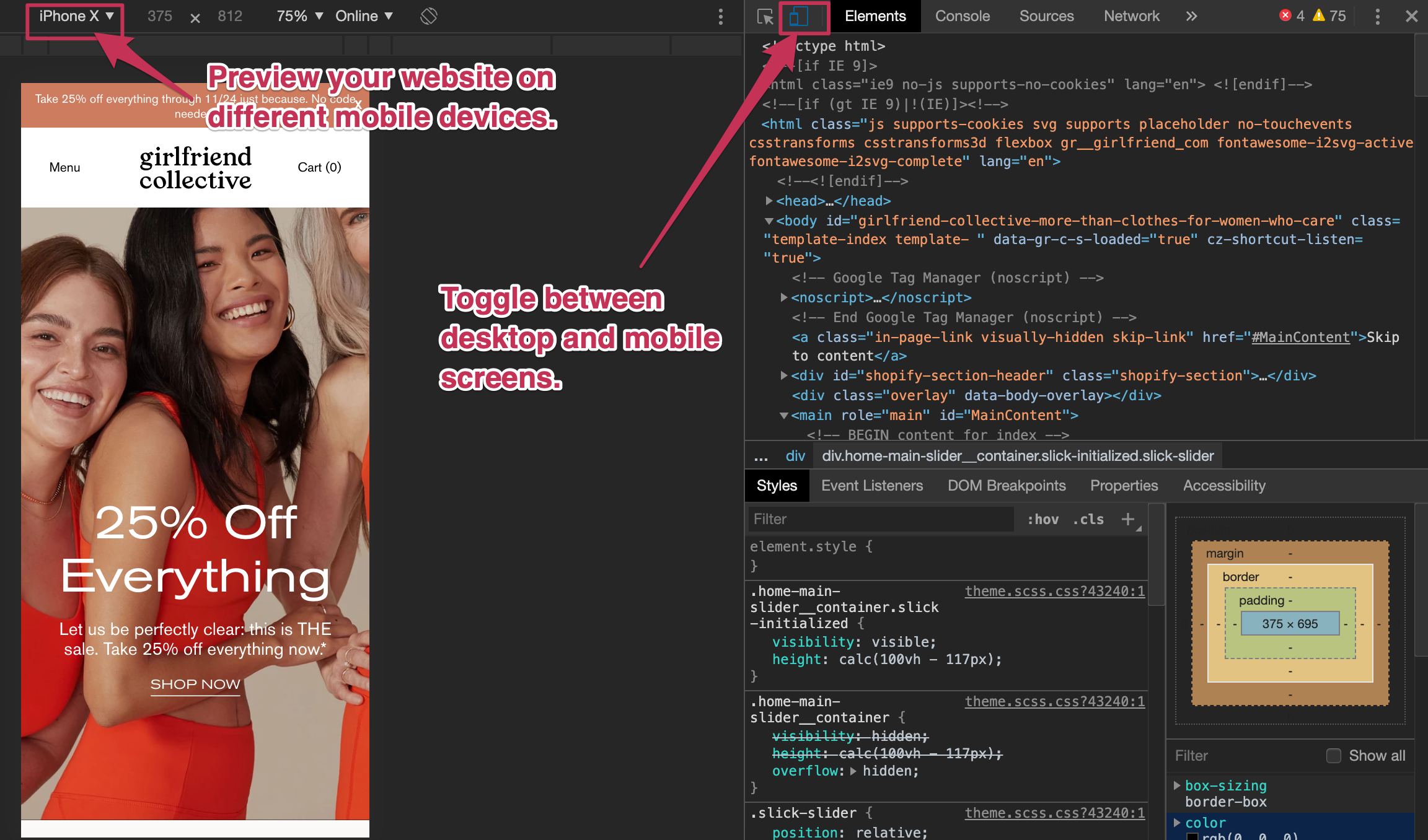Open the Console panel tab
Viewport: 1428px width, 840px height.
pos(961,16)
